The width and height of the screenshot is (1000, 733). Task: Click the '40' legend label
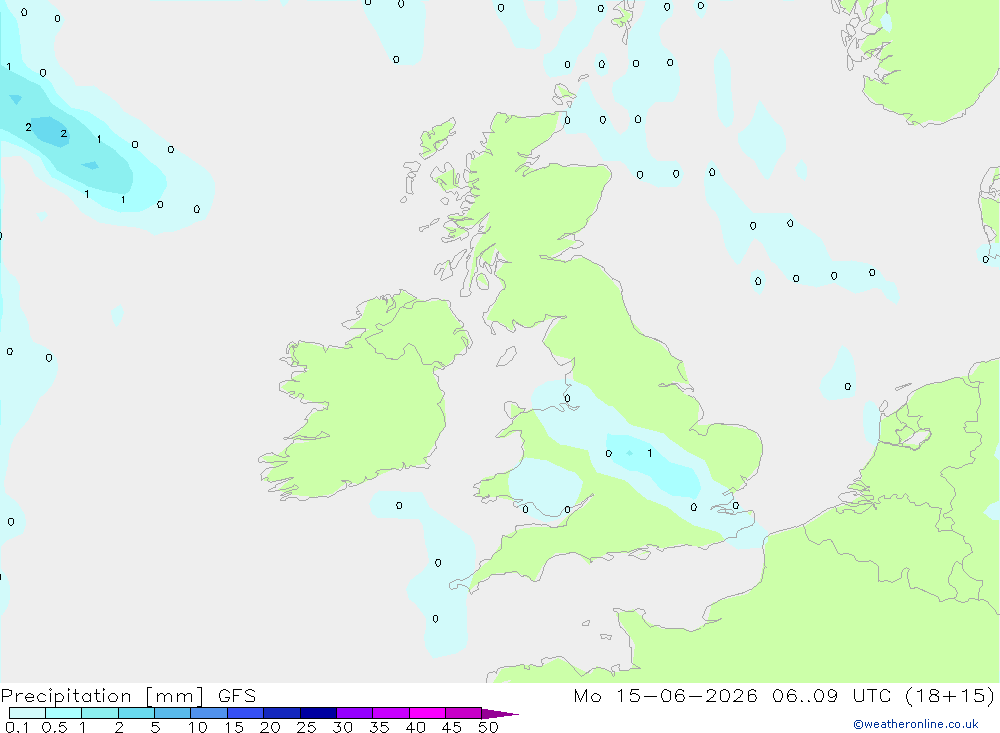click(x=416, y=727)
